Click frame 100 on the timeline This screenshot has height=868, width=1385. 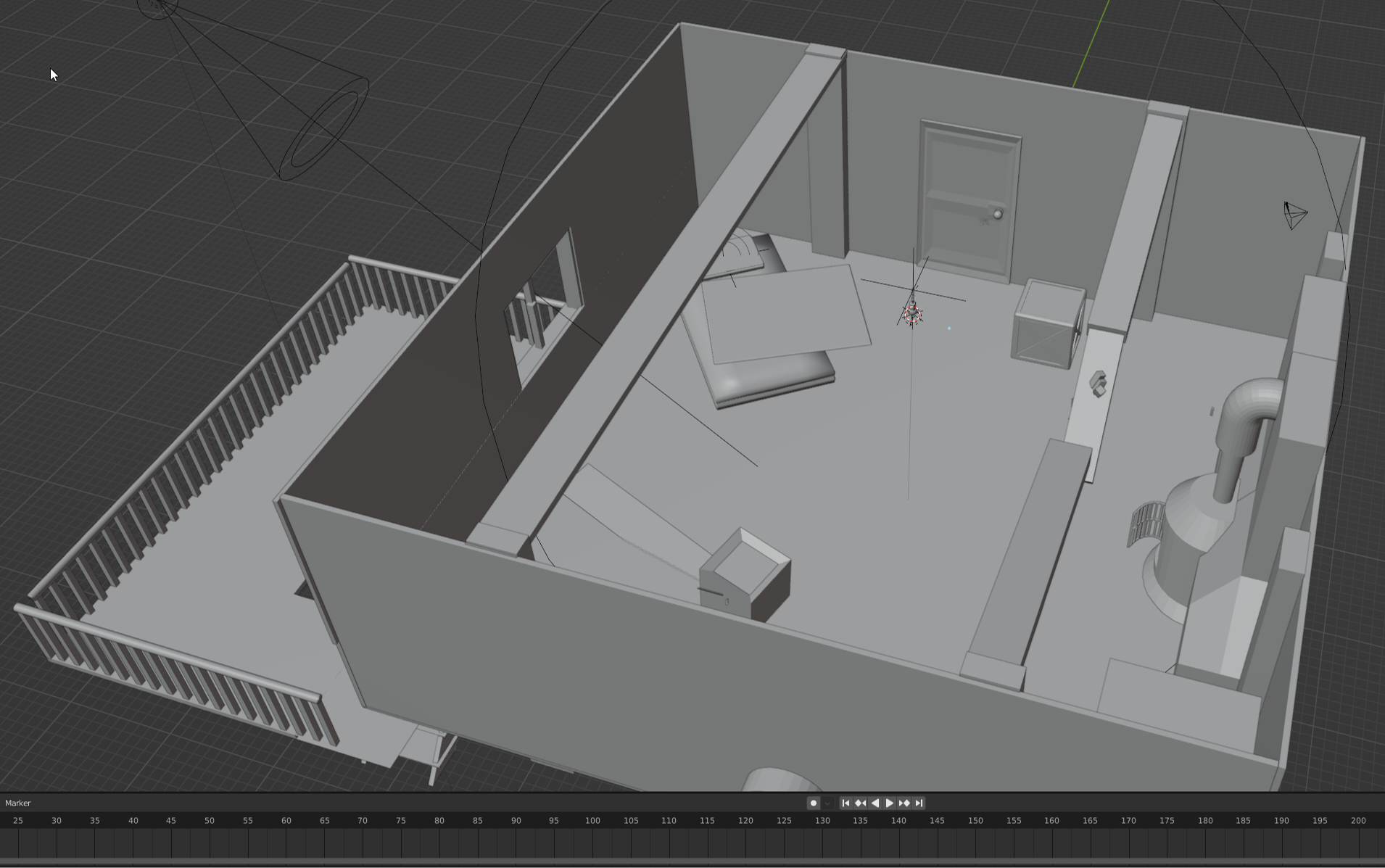tap(593, 821)
